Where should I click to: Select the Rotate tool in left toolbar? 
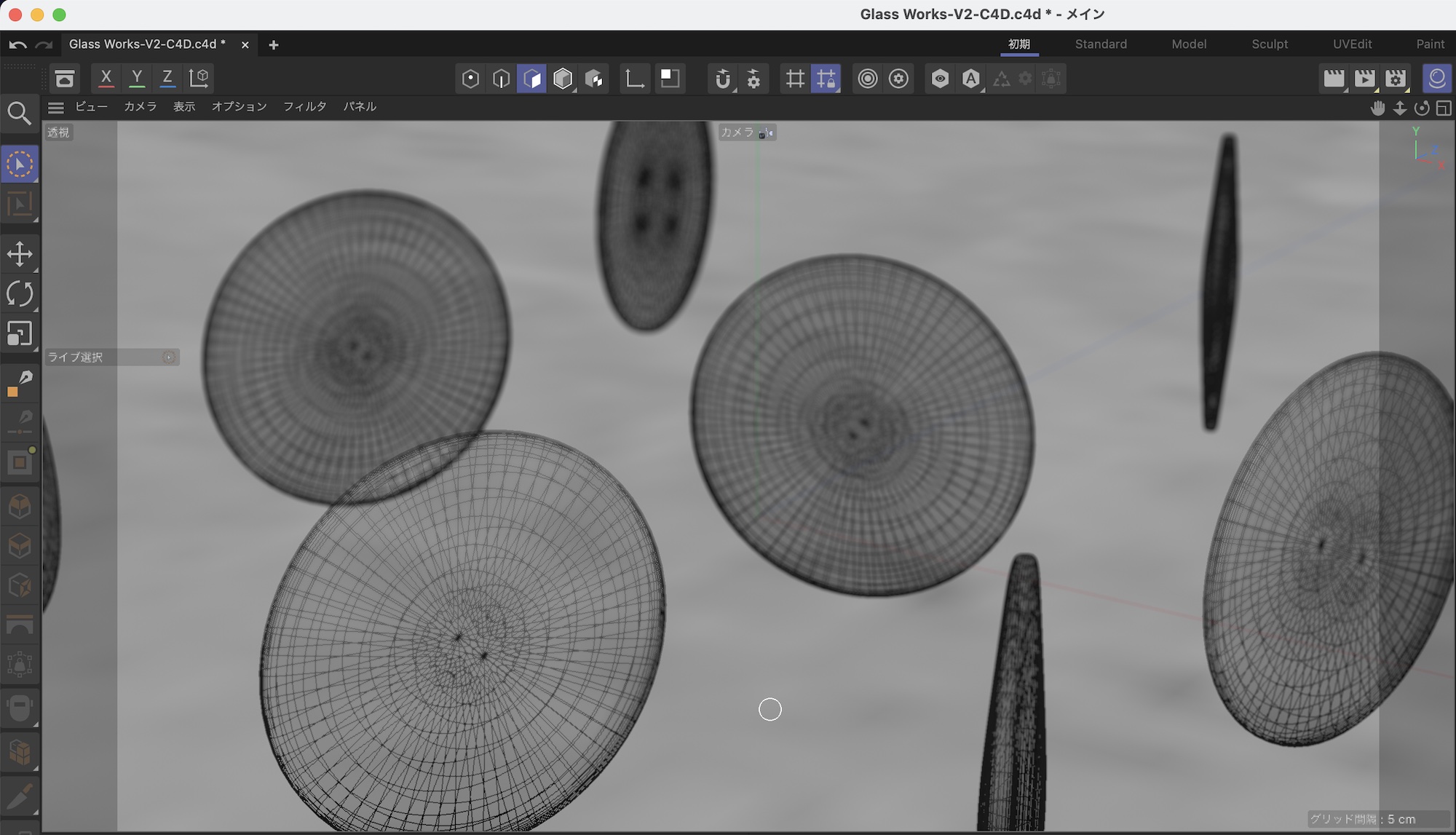pos(20,294)
